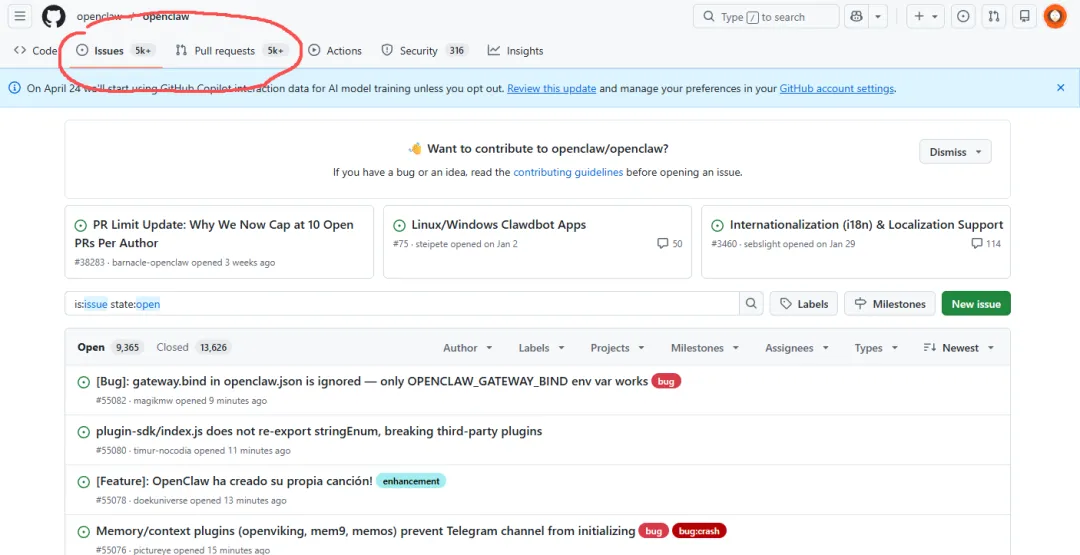Open your issues icon in header
Screen dimensions: 1080x555
click(964, 17)
